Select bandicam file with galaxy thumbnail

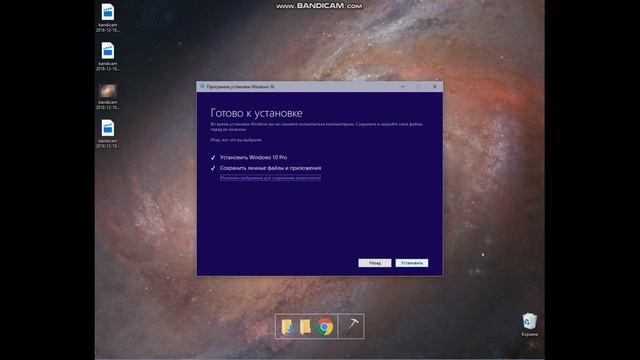click(108, 97)
